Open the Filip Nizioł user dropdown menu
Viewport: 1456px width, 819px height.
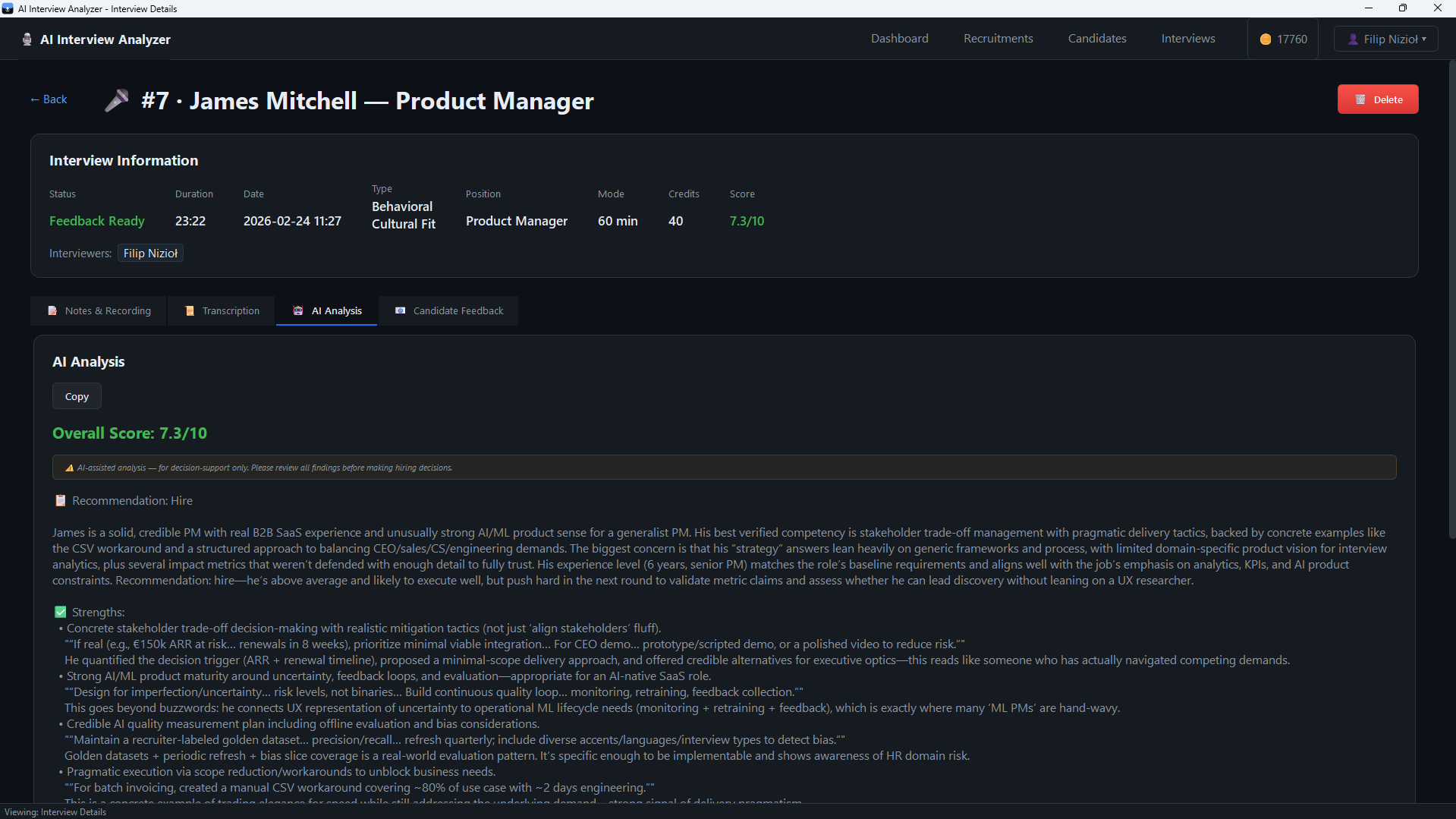pos(1385,39)
